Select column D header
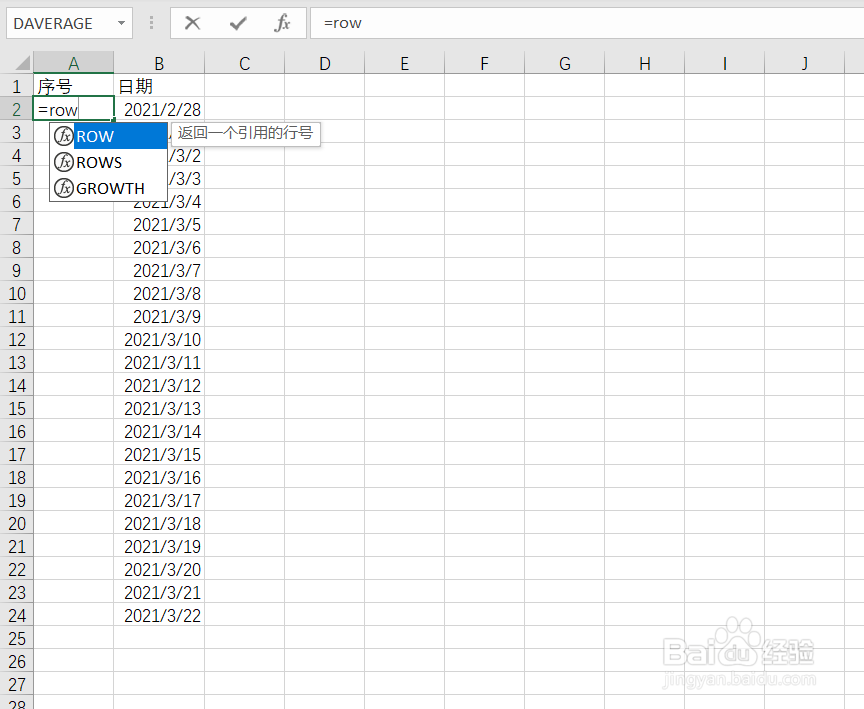This screenshot has height=709, width=864. (x=325, y=63)
